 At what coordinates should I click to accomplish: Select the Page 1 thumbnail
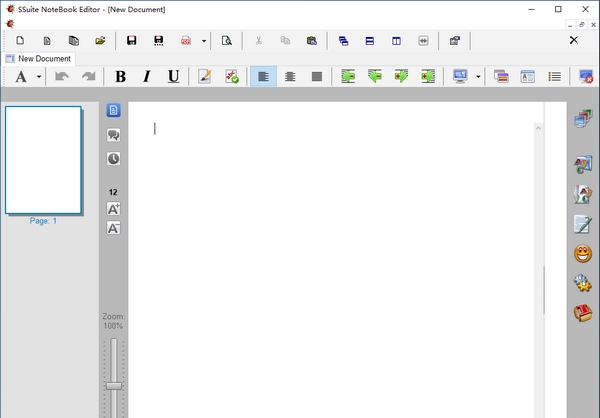pos(43,160)
